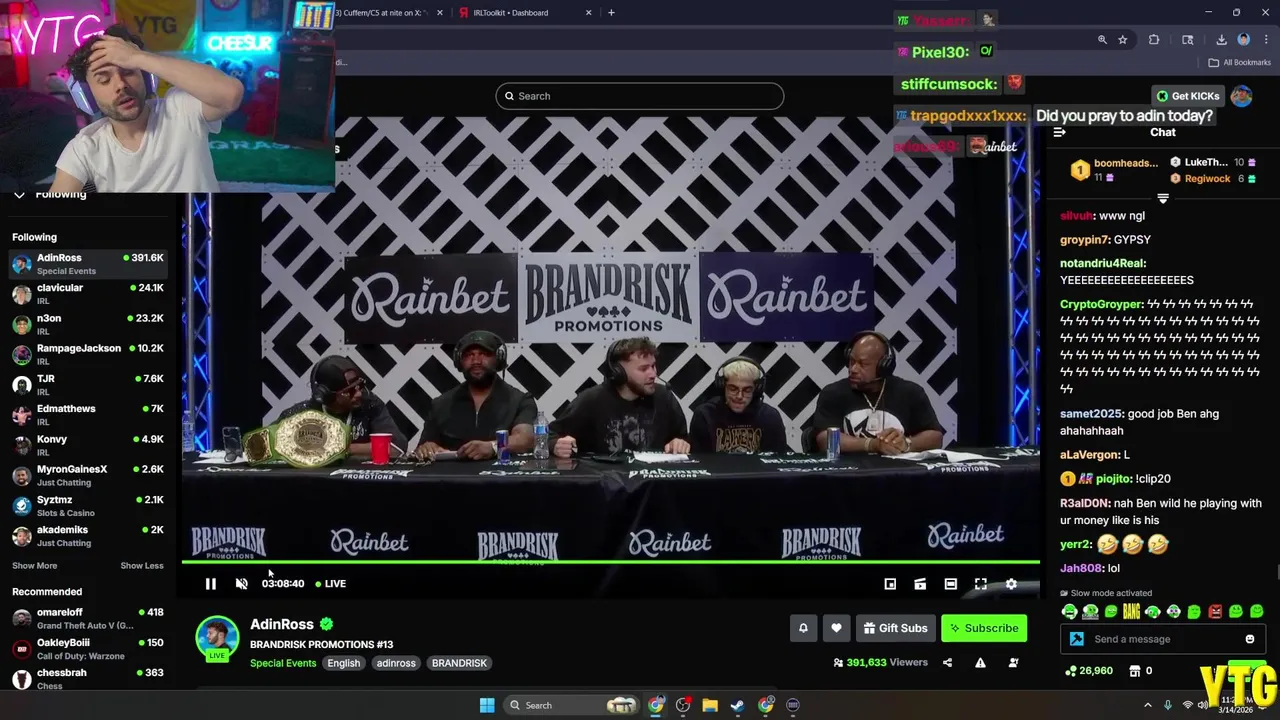
Task: Expand following list with Show More
Action: pyautogui.click(x=34, y=566)
